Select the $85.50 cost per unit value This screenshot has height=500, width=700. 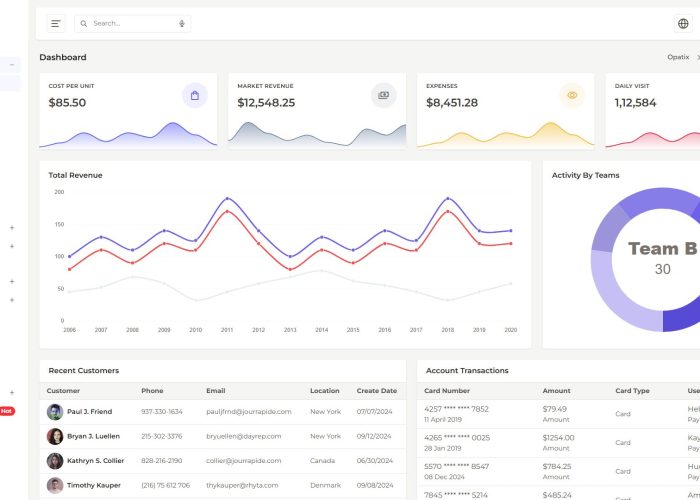67,103
